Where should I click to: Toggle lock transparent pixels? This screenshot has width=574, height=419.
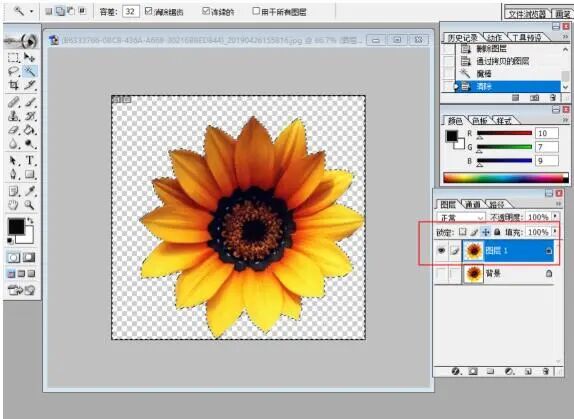[463, 232]
